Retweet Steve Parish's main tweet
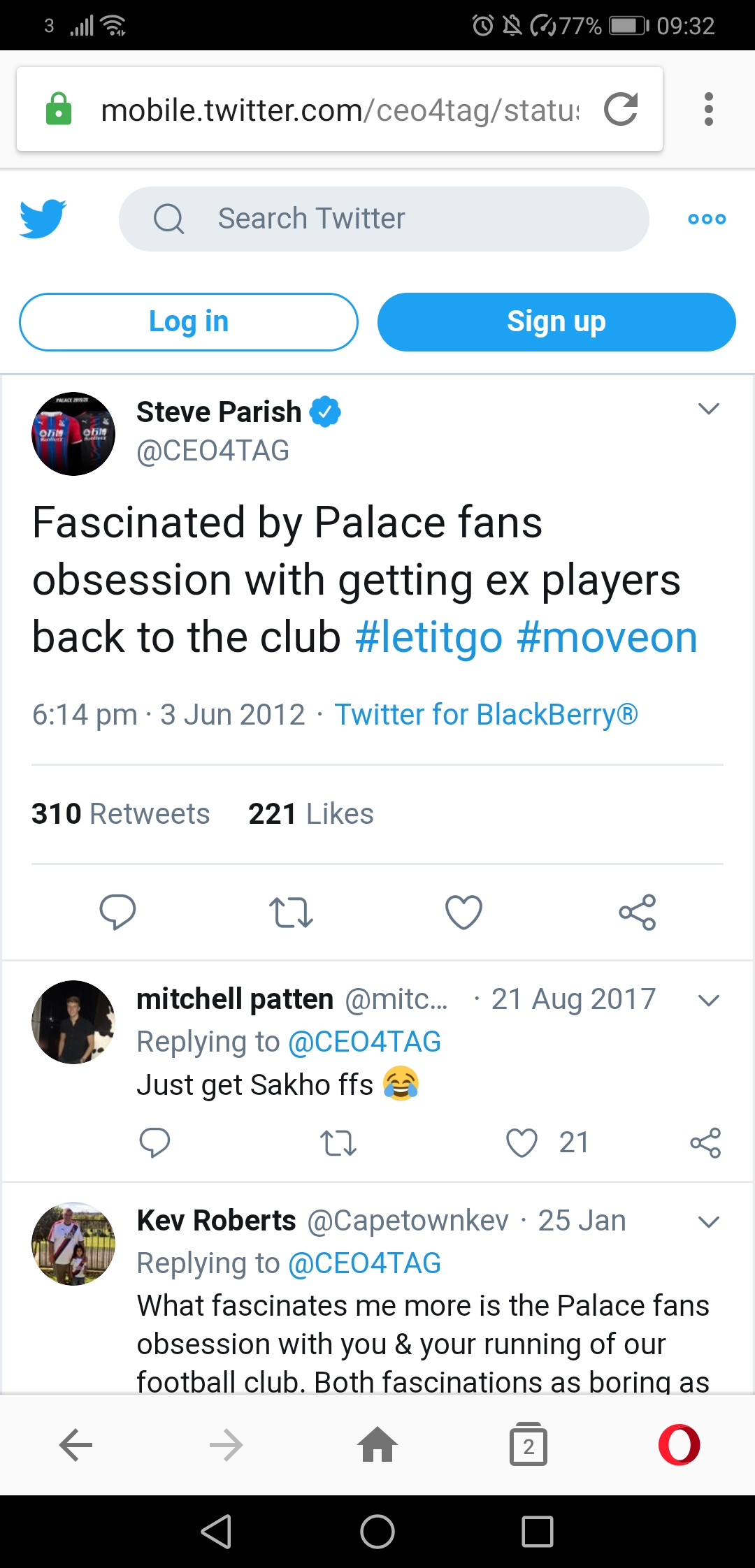 pos(291,912)
